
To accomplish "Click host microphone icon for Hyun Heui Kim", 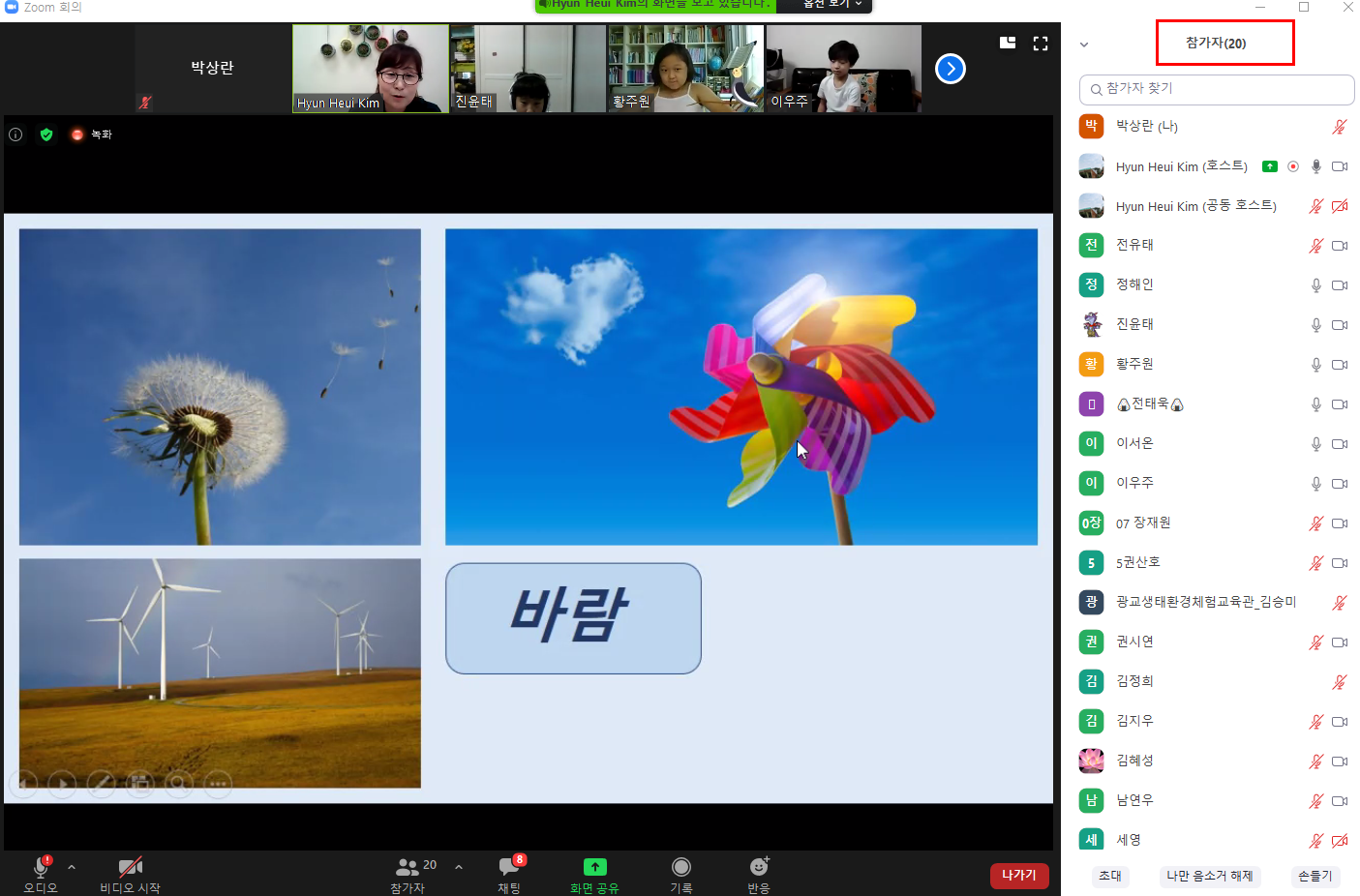I will pyautogui.click(x=1316, y=166).
